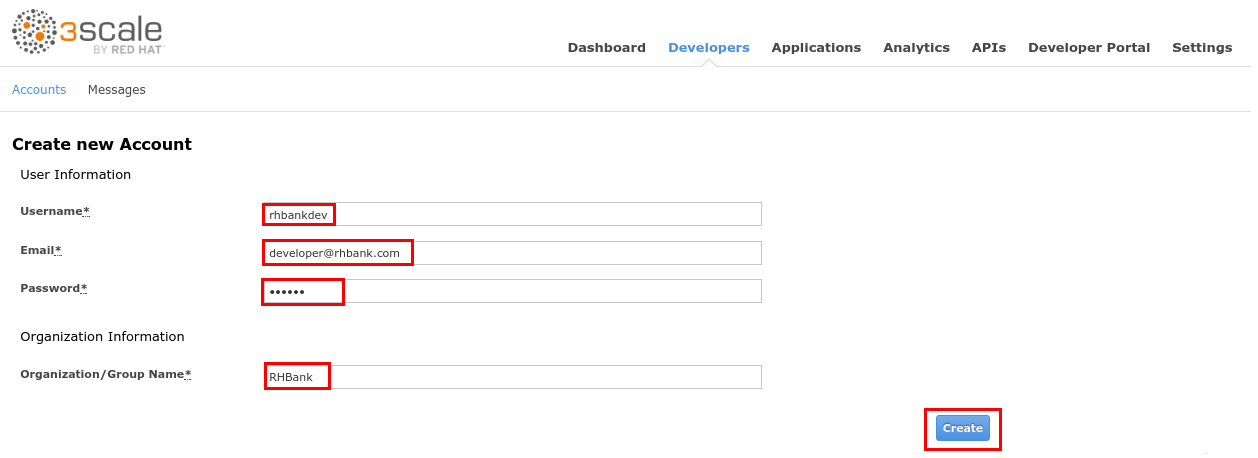Open the Analytics section
This screenshot has width=1258, height=458.
point(916,47)
